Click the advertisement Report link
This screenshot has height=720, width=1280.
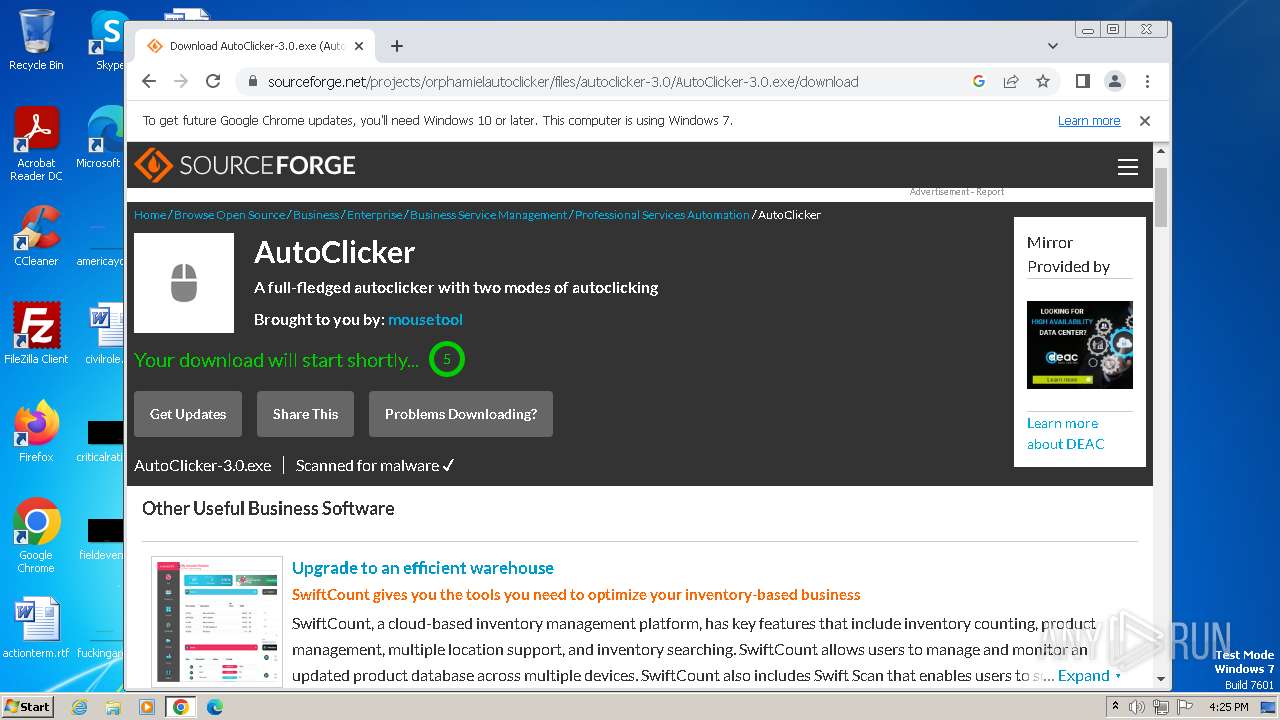coord(990,192)
